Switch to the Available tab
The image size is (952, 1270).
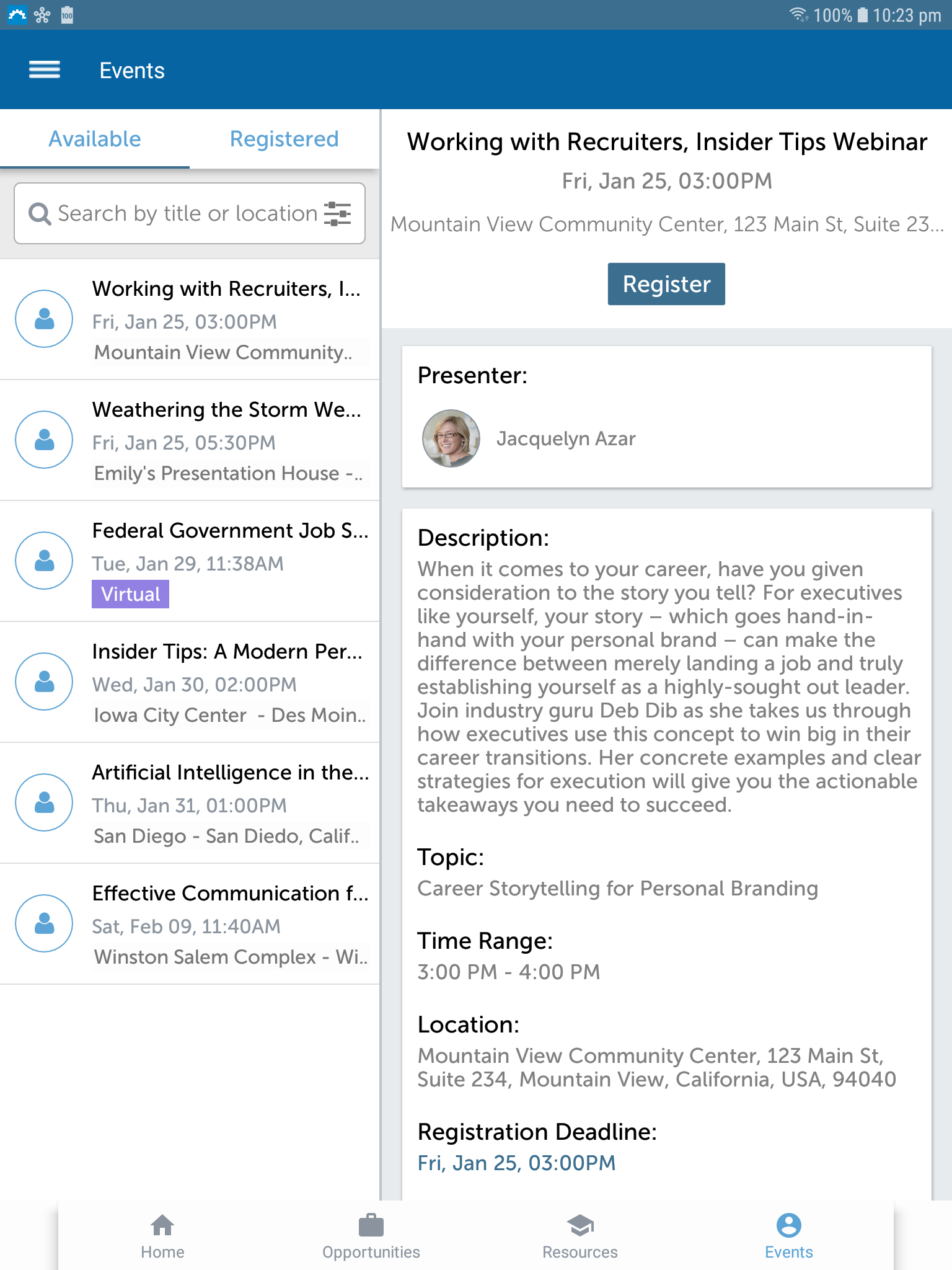(x=95, y=139)
